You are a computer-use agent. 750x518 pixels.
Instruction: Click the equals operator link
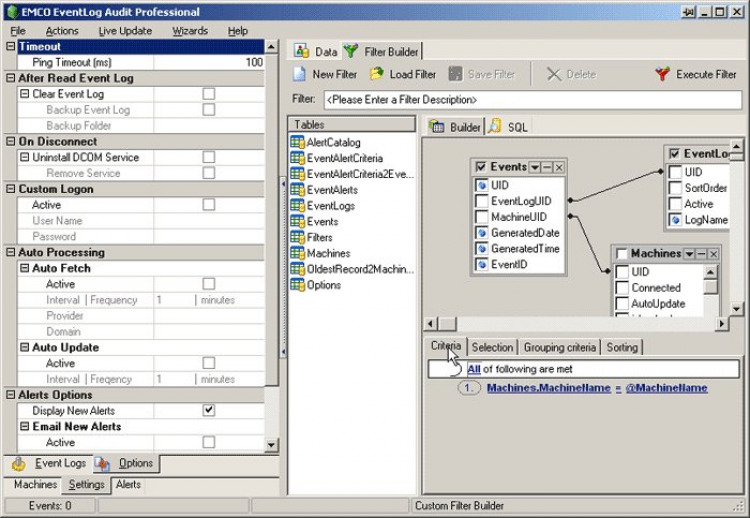[x=618, y=388]
